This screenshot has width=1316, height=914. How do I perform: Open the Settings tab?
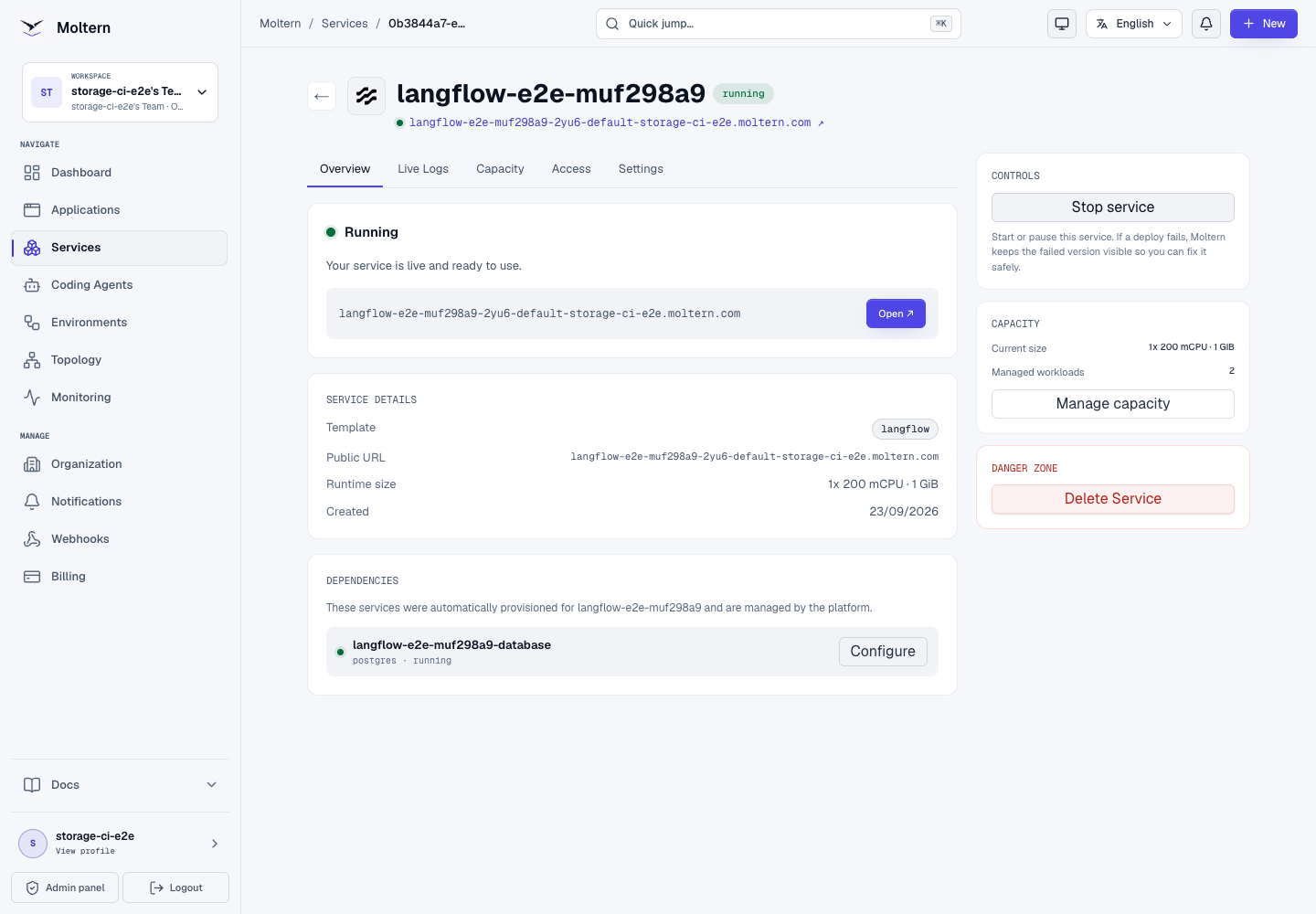pyautogui.click(x=641, y=169)
